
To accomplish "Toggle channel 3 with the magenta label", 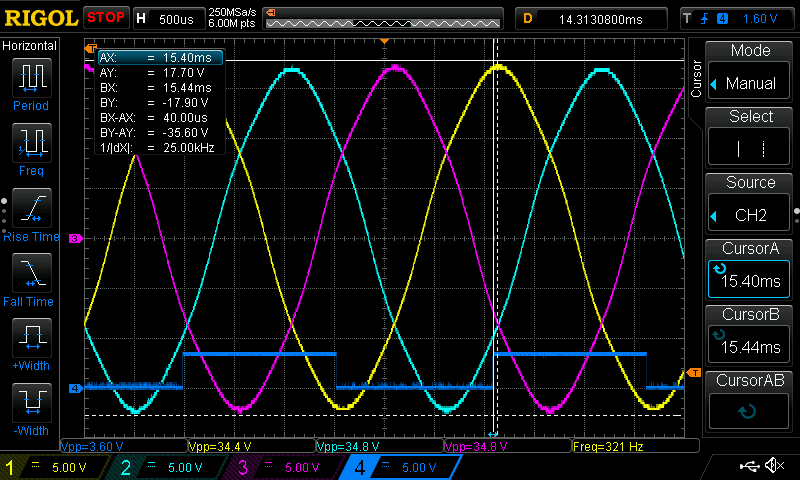I will coord(286,467).
